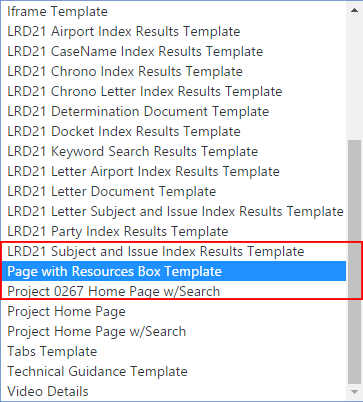Click the scrollbar down arrow
Viewport: 363px width, 402px height.
pyautogui.click(x=354, y=392)
